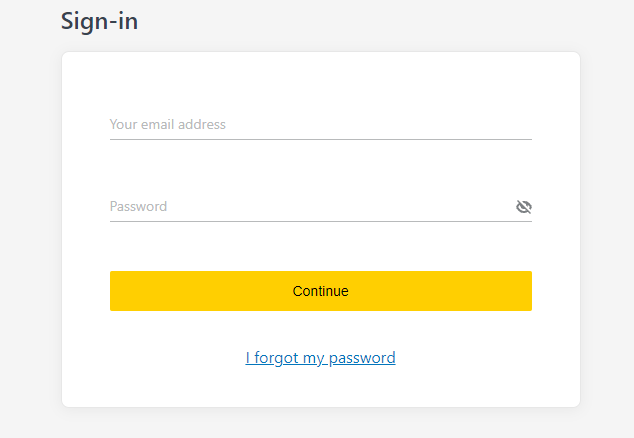
Task: Focus the Password input field
Action: pyautogui.click(x=310, y=207)
